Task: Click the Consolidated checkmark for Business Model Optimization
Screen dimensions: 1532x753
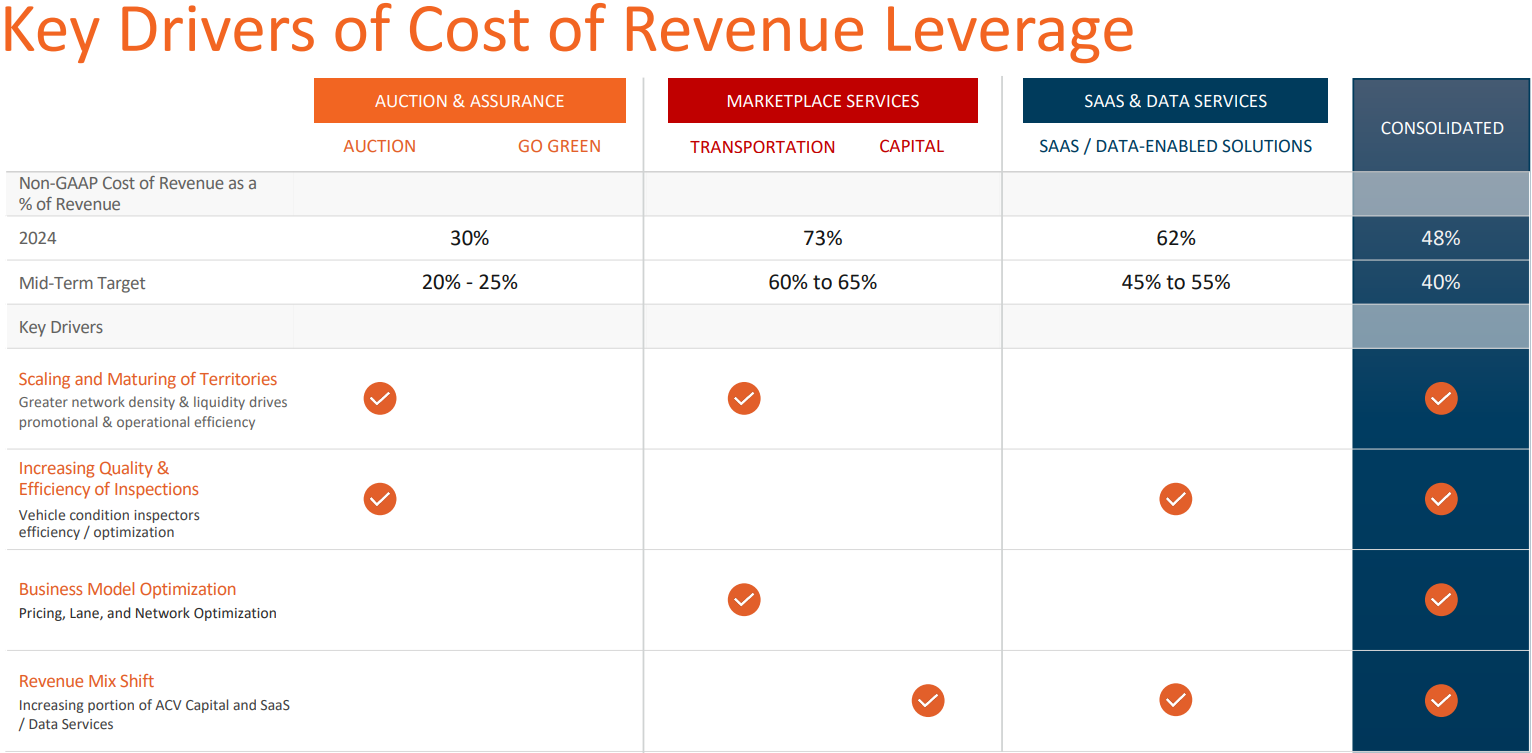Action: [1441, 600]
